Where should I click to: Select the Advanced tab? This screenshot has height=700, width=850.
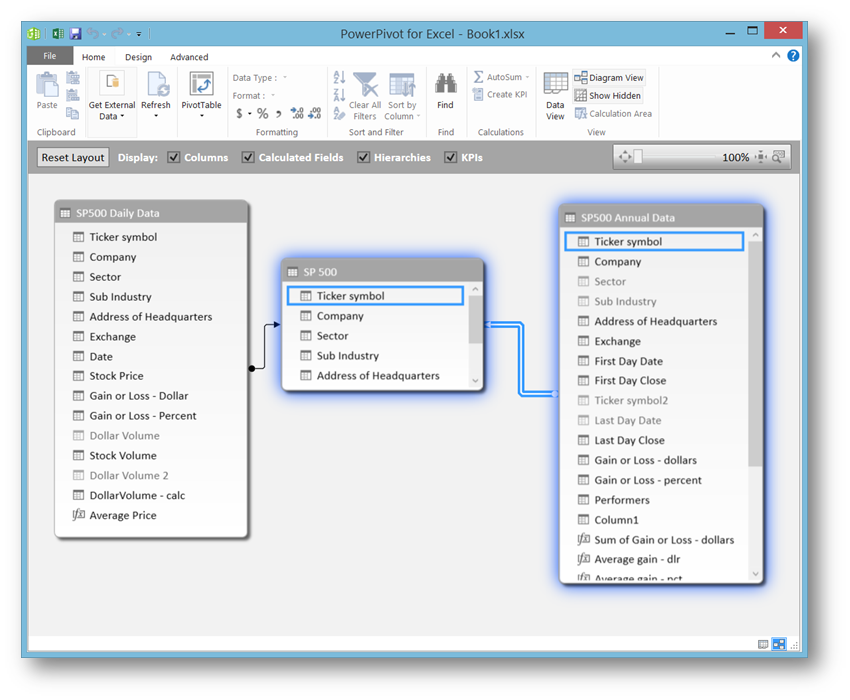[x=189, y=57]
